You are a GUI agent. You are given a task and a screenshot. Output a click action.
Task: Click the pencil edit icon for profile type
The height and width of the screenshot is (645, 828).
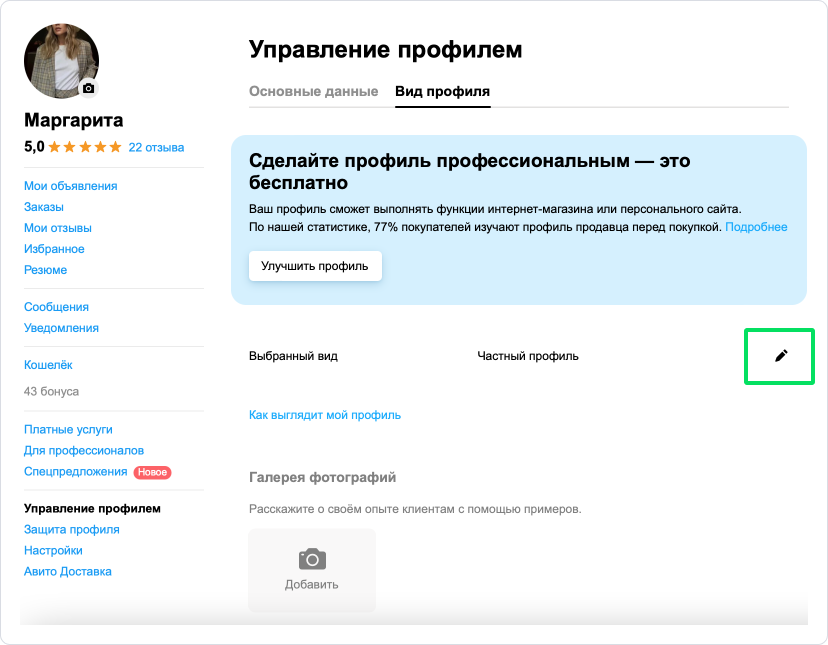[x=781, y=356]
